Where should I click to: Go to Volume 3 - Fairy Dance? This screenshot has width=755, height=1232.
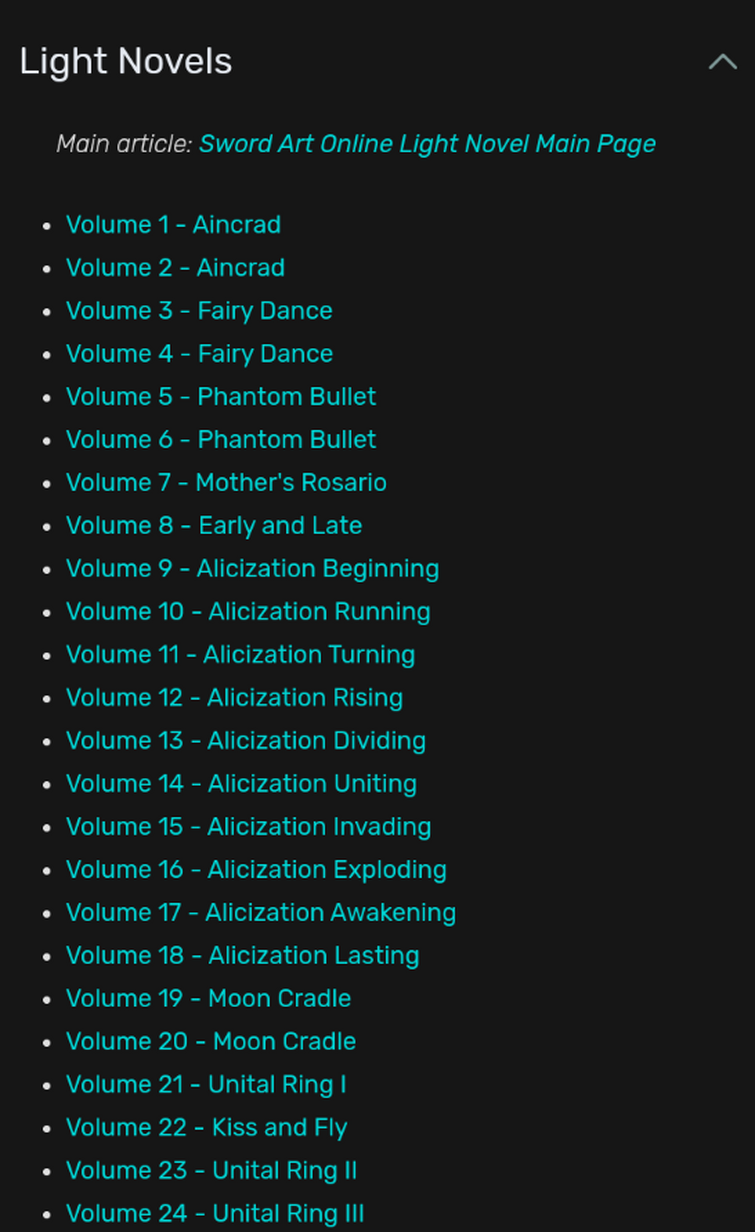[199, 311]
